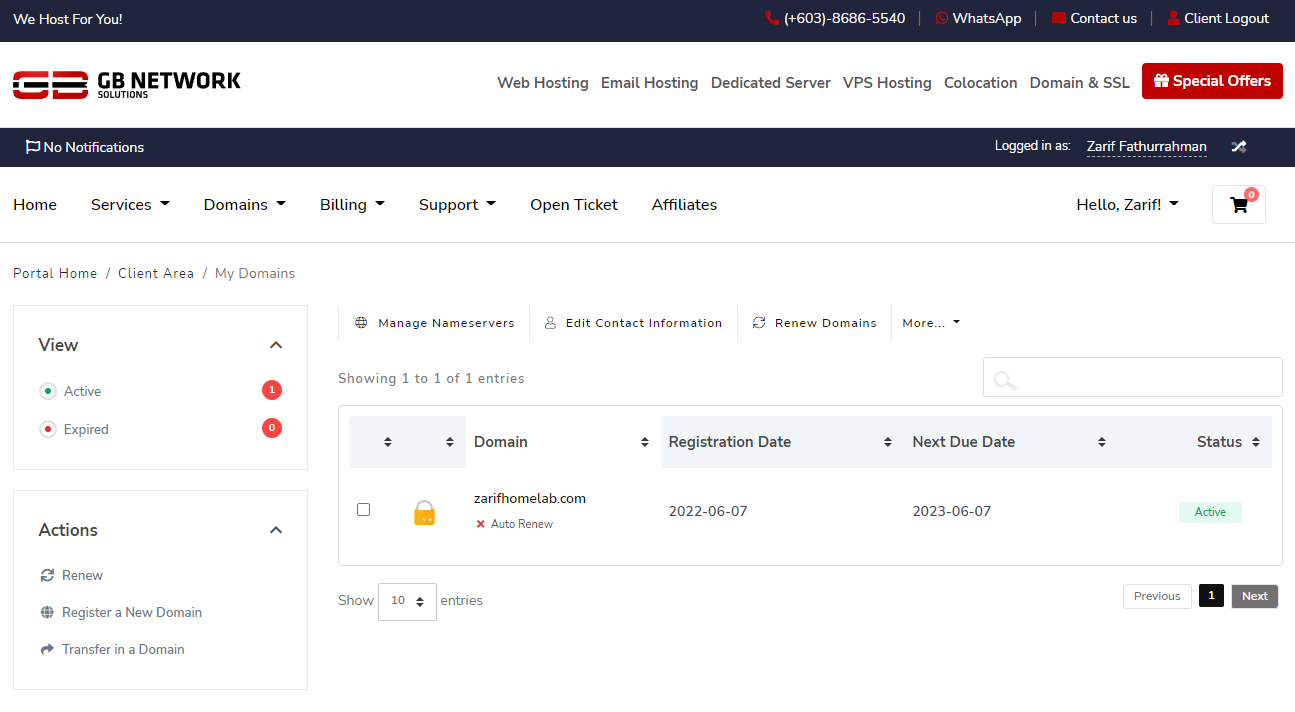Click the magnifier icon in the search box

coord(1005,379)
